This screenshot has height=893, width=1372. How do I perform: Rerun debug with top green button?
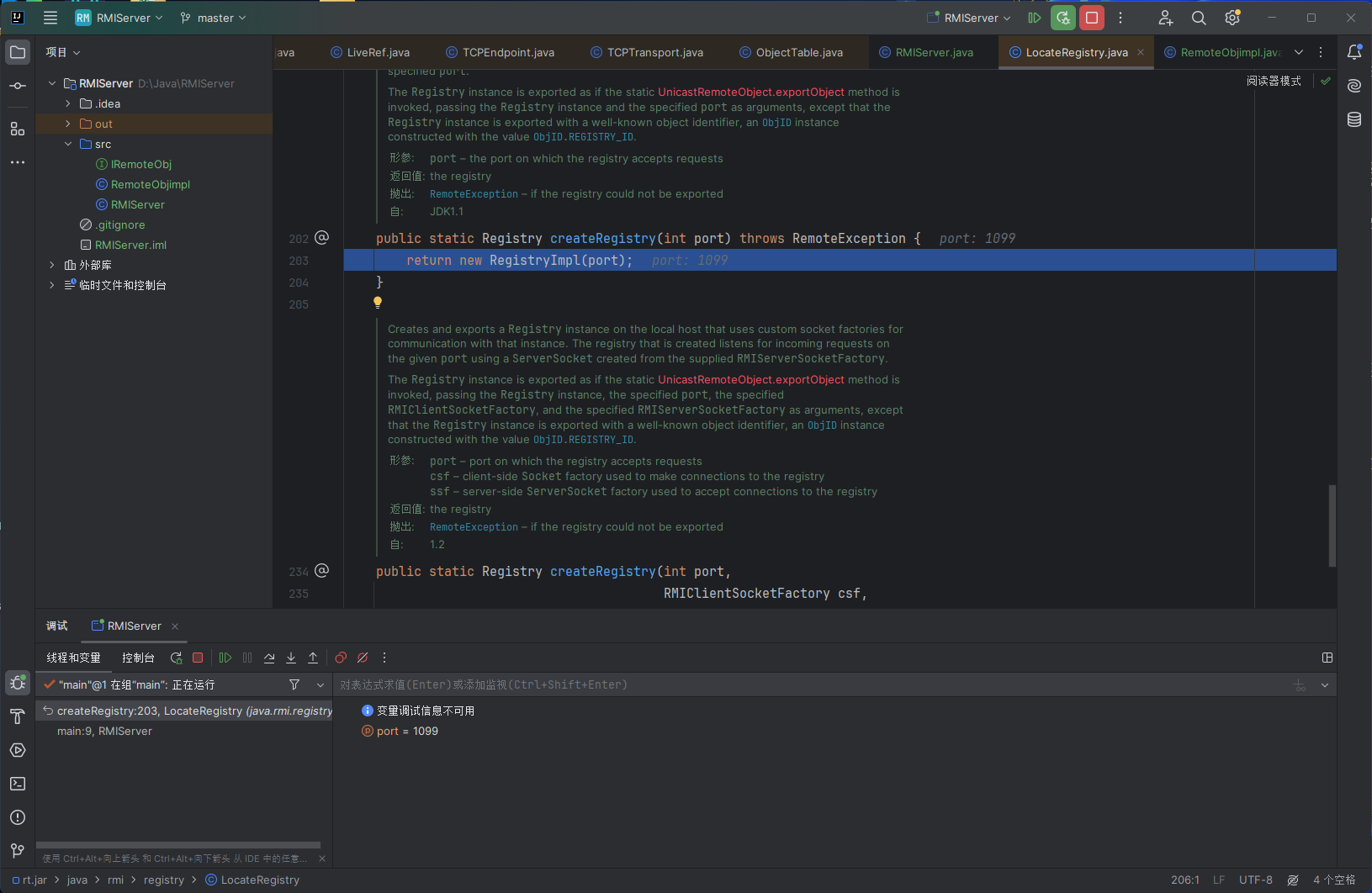[x=1063, y=18]
